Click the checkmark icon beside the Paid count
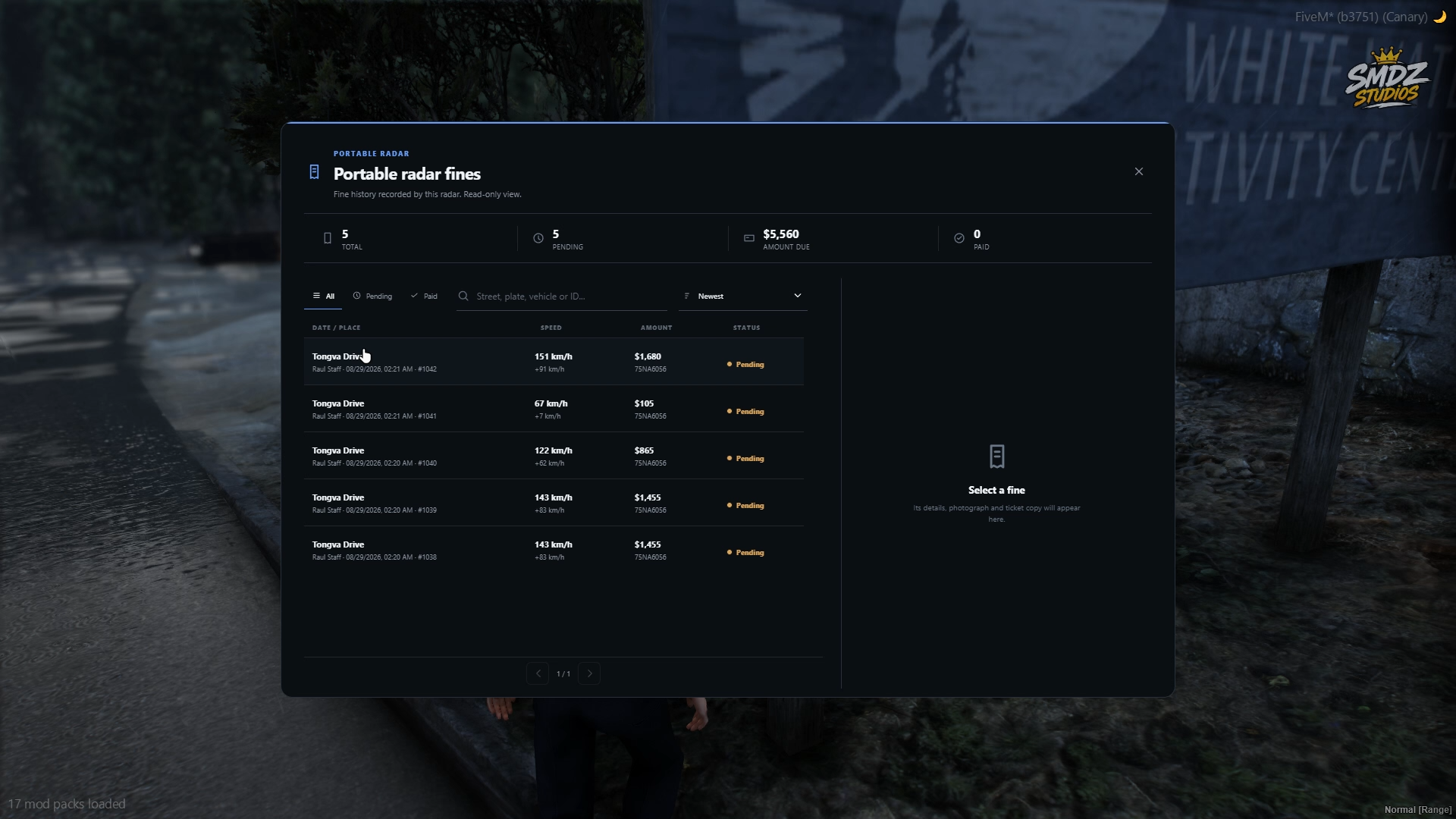1456x819 pixels. (959, 238)
